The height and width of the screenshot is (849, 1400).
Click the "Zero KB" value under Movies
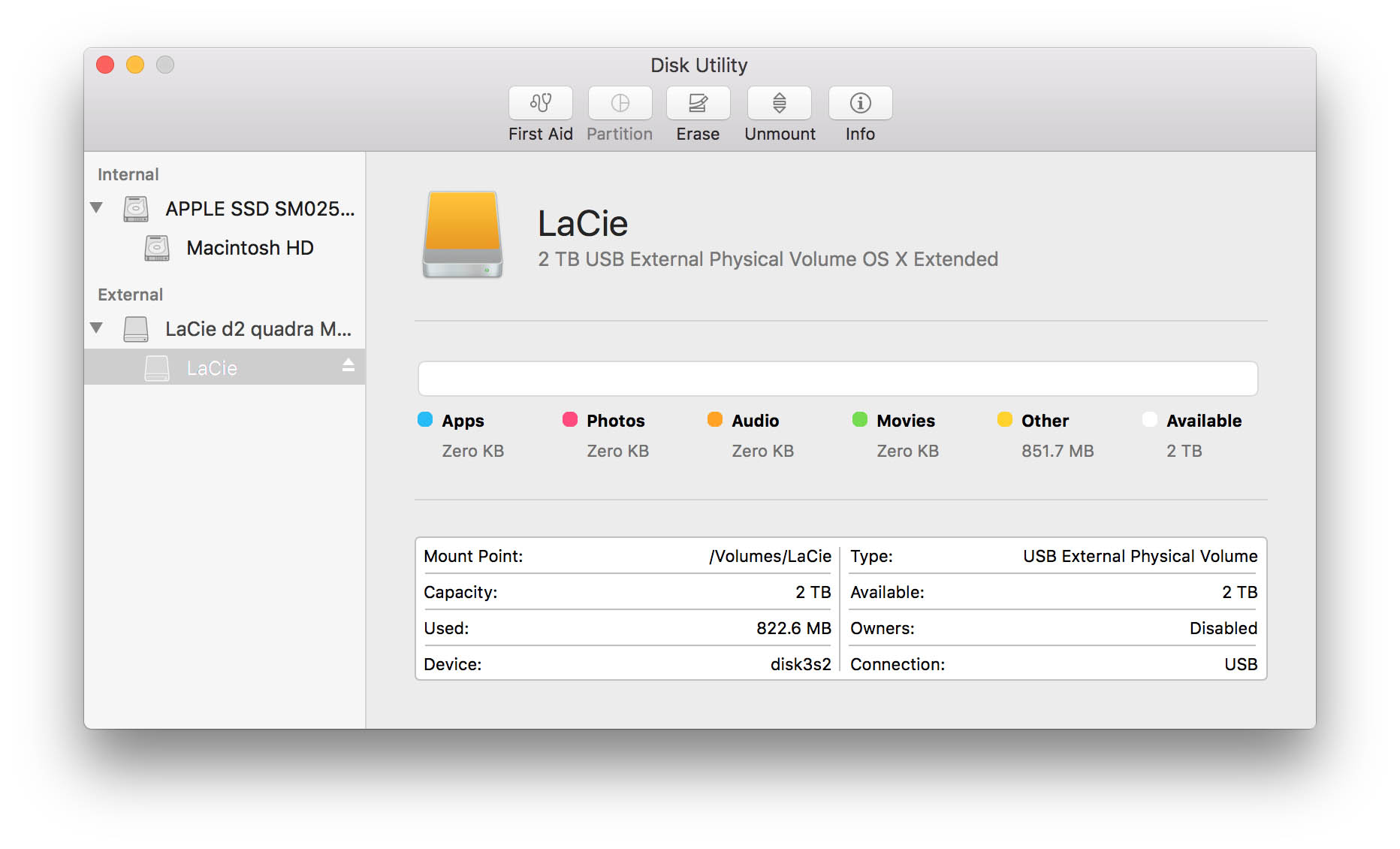tap(908, 452)
